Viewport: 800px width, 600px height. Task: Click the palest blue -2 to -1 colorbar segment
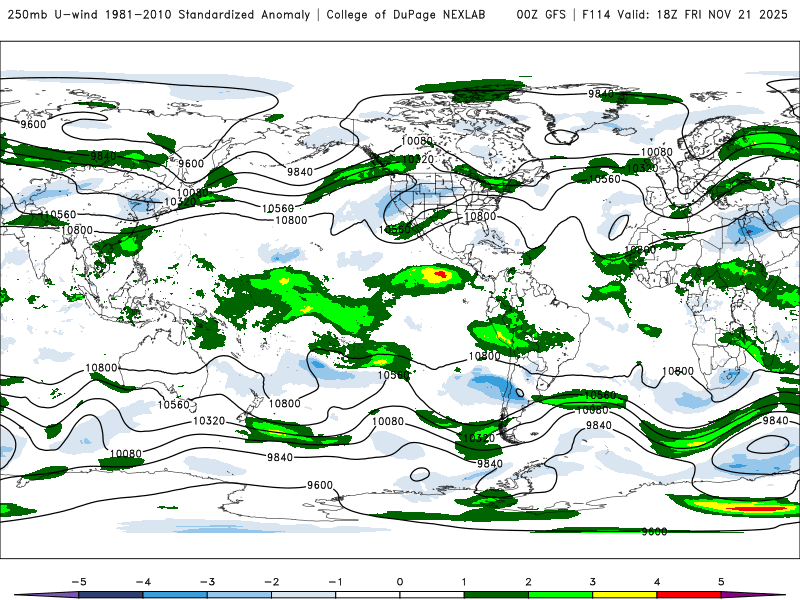coord(304,595)
